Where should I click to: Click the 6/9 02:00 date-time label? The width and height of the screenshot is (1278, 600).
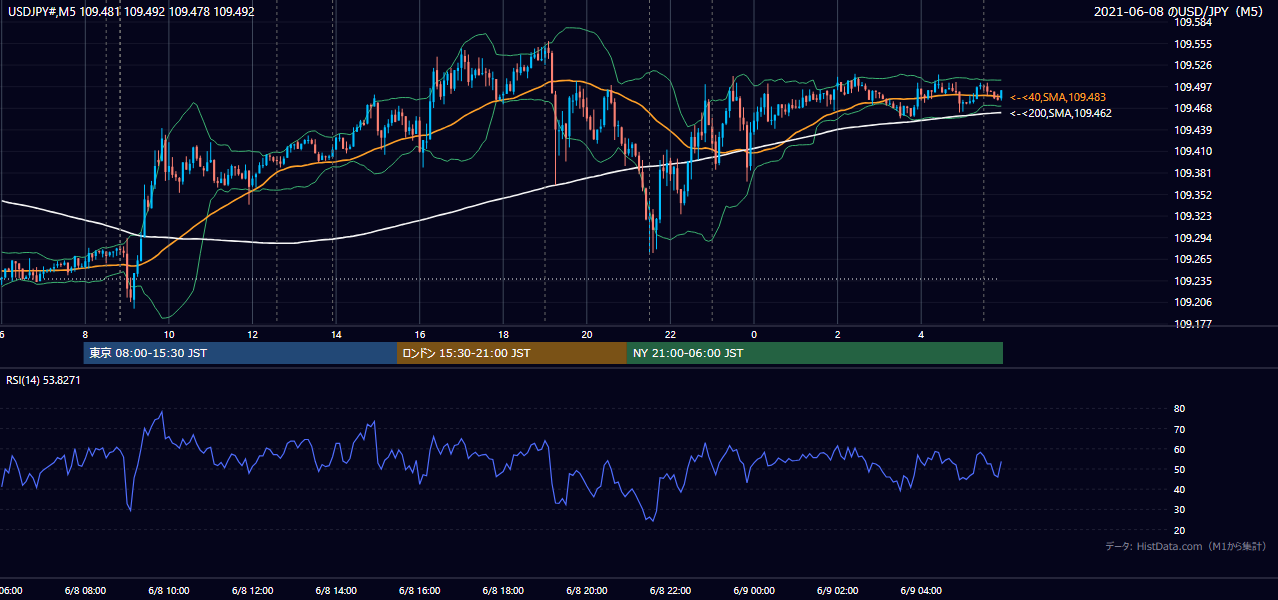click(838, 591)
